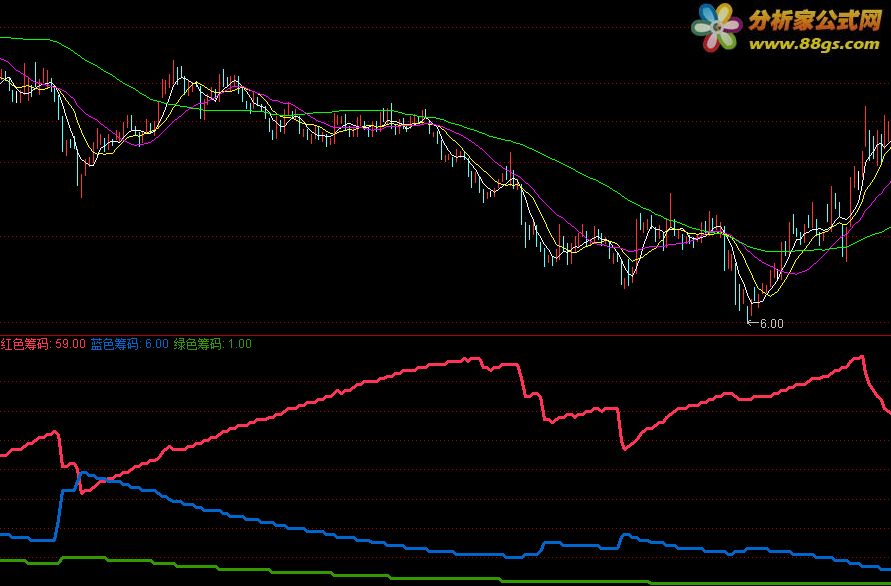Click the 绿色筹码 indicator label
This screenshot has height=586, width=891.
coord(198,344)
